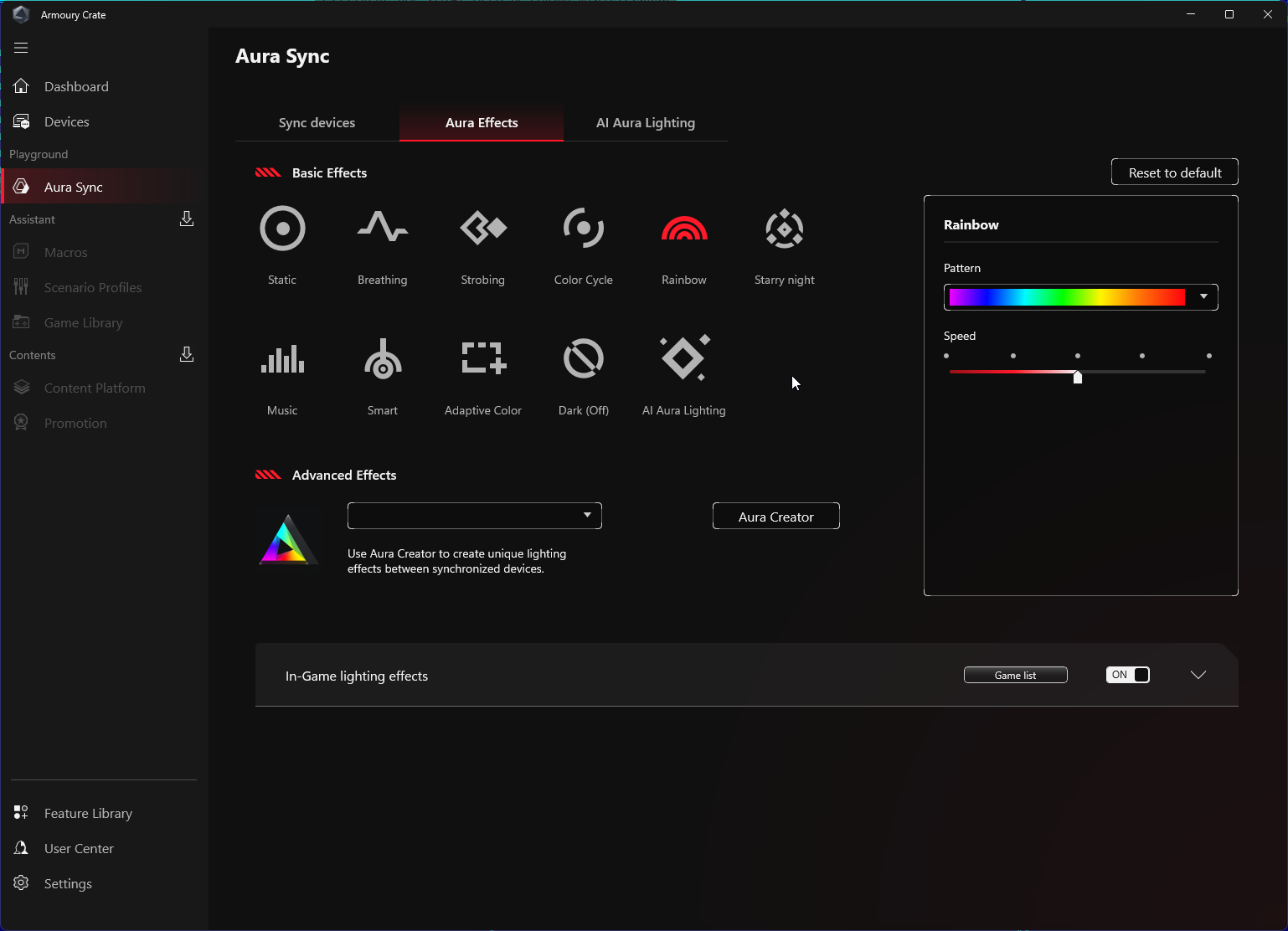Select the AI Aura Lighting effect icon

685,357
